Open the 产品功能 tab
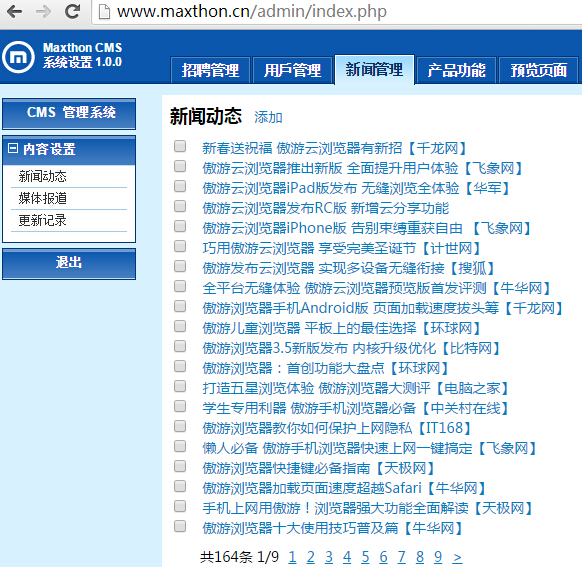Image resolution: width=582 pixels, height=567 pixels. 456,70
